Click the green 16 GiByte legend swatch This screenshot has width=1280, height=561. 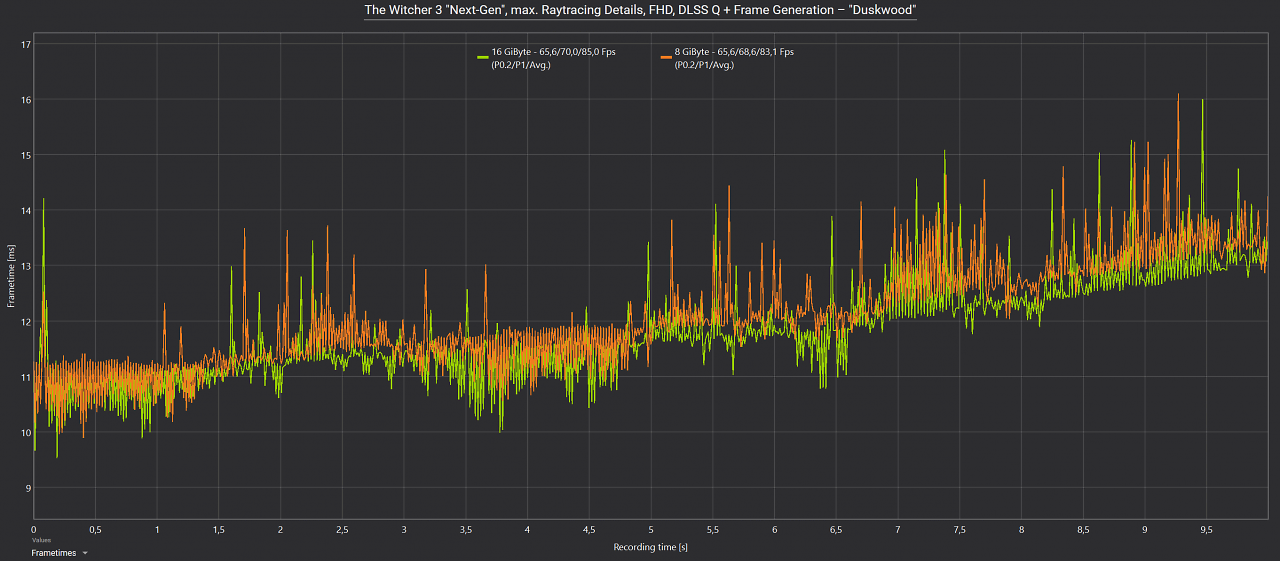(x=483, y=59)
